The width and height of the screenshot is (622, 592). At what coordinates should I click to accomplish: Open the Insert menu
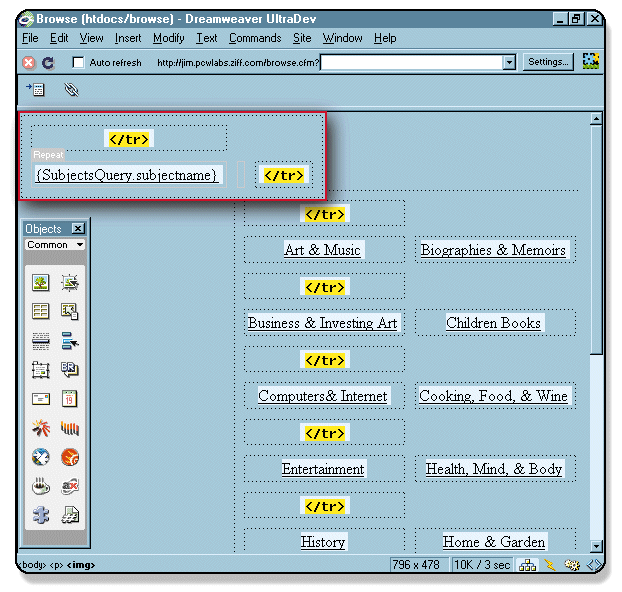[x=128, y=38]
